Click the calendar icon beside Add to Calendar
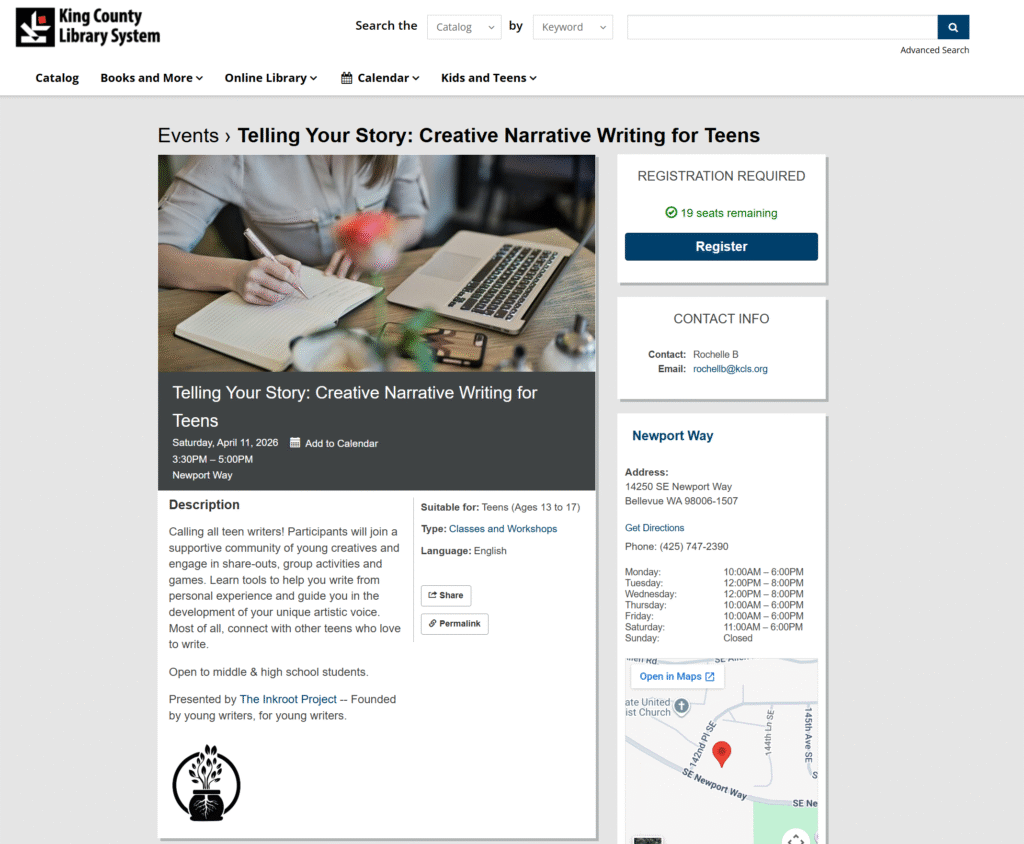 coord(295,443)
